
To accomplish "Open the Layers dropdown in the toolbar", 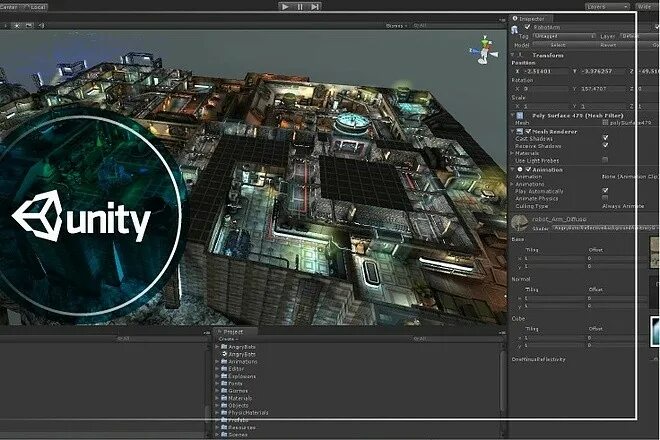I will tap(607, 7).
